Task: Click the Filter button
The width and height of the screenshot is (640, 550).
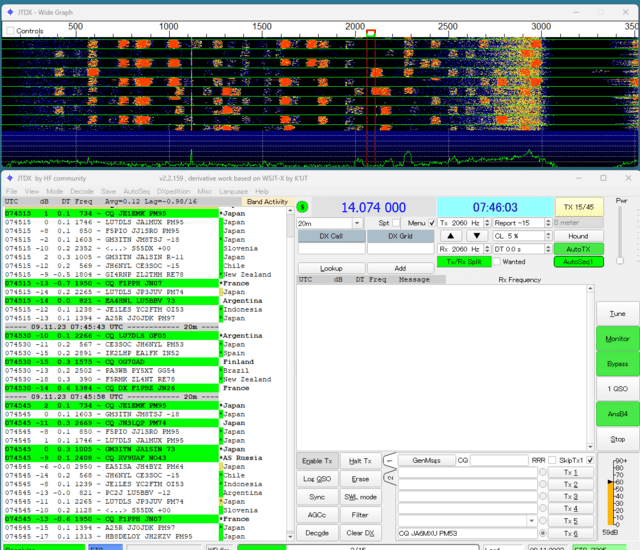Action: pyautogui.click(x=360, y=515)
